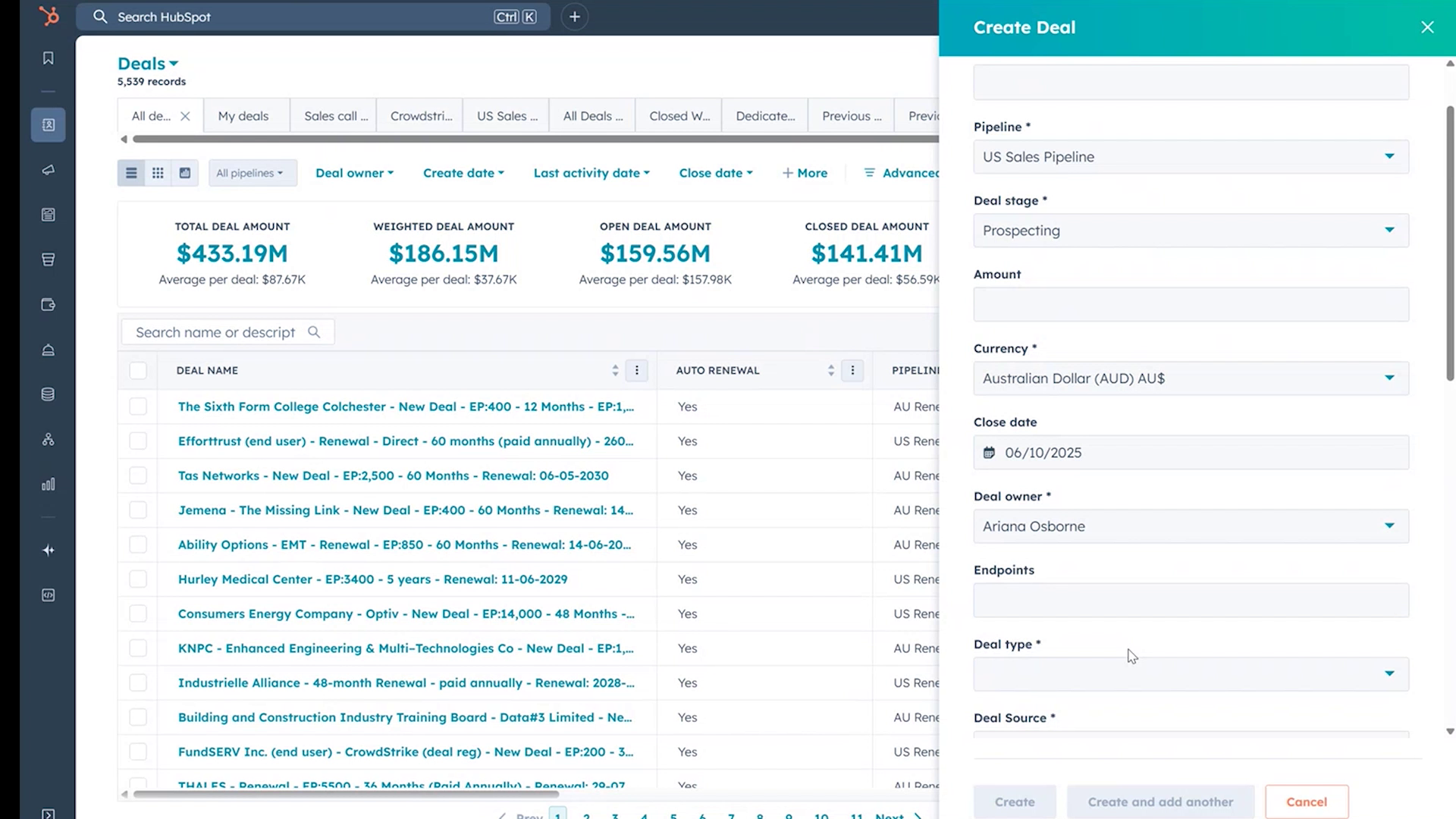
Task: Check the Tas Networks deal checkbox
Action: click(x=138, y=475)
